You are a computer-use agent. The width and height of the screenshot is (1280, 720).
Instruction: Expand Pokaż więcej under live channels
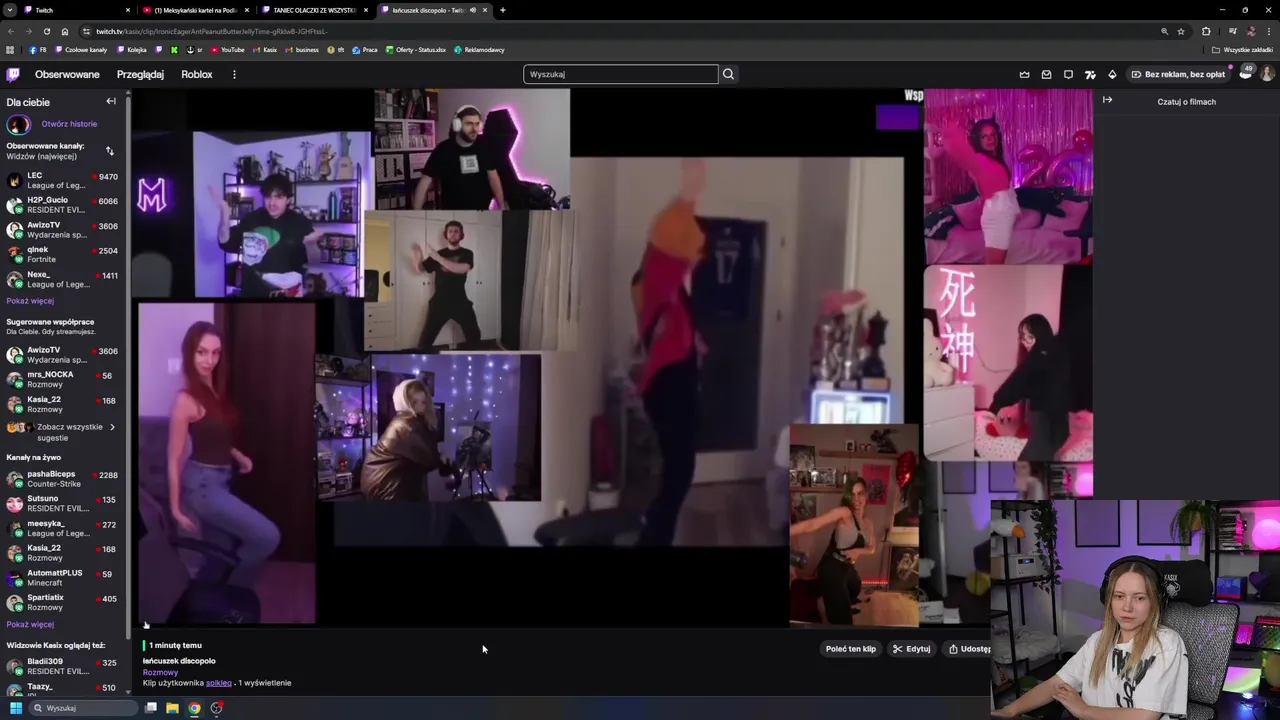[x=30, y=624]
